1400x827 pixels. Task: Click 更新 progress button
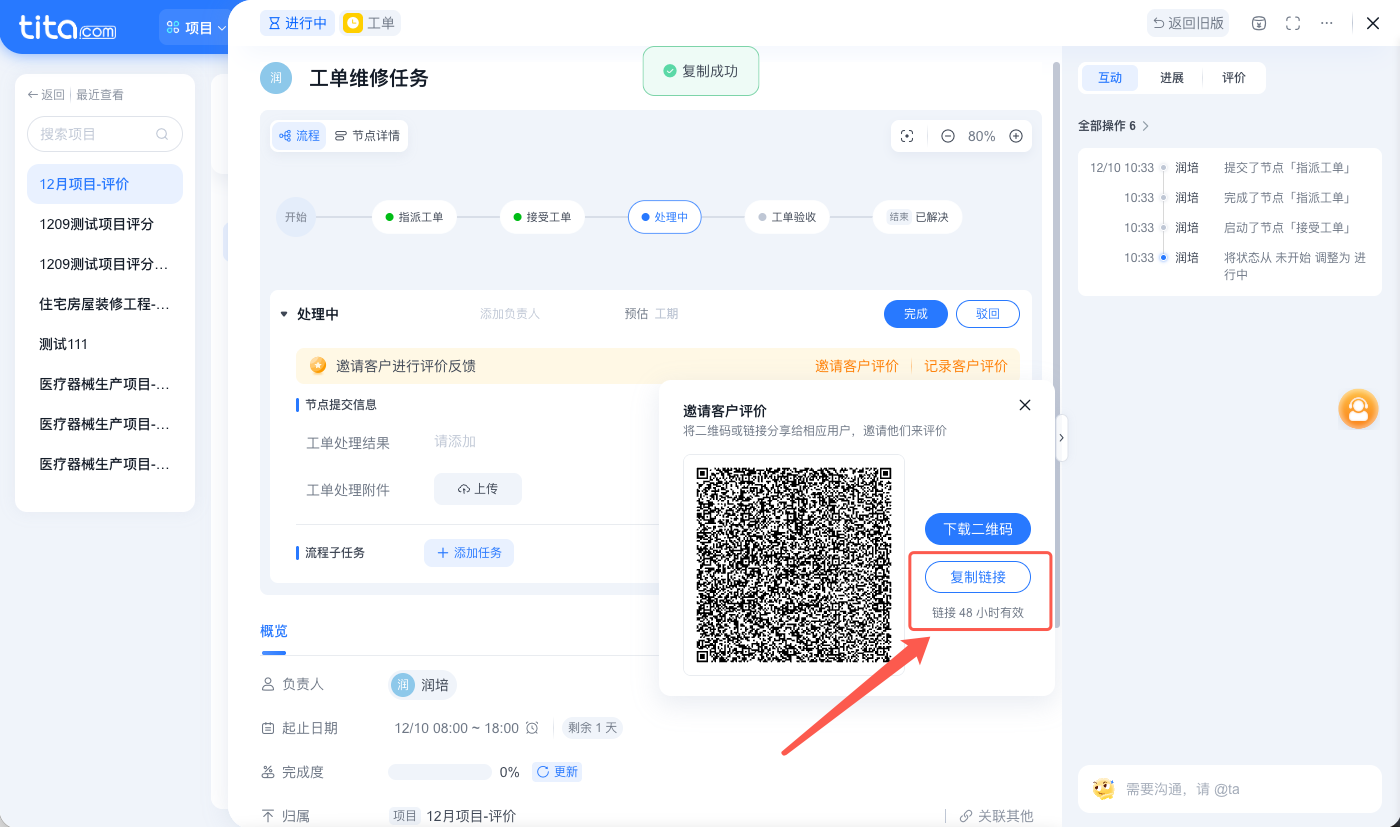[557, 772]
